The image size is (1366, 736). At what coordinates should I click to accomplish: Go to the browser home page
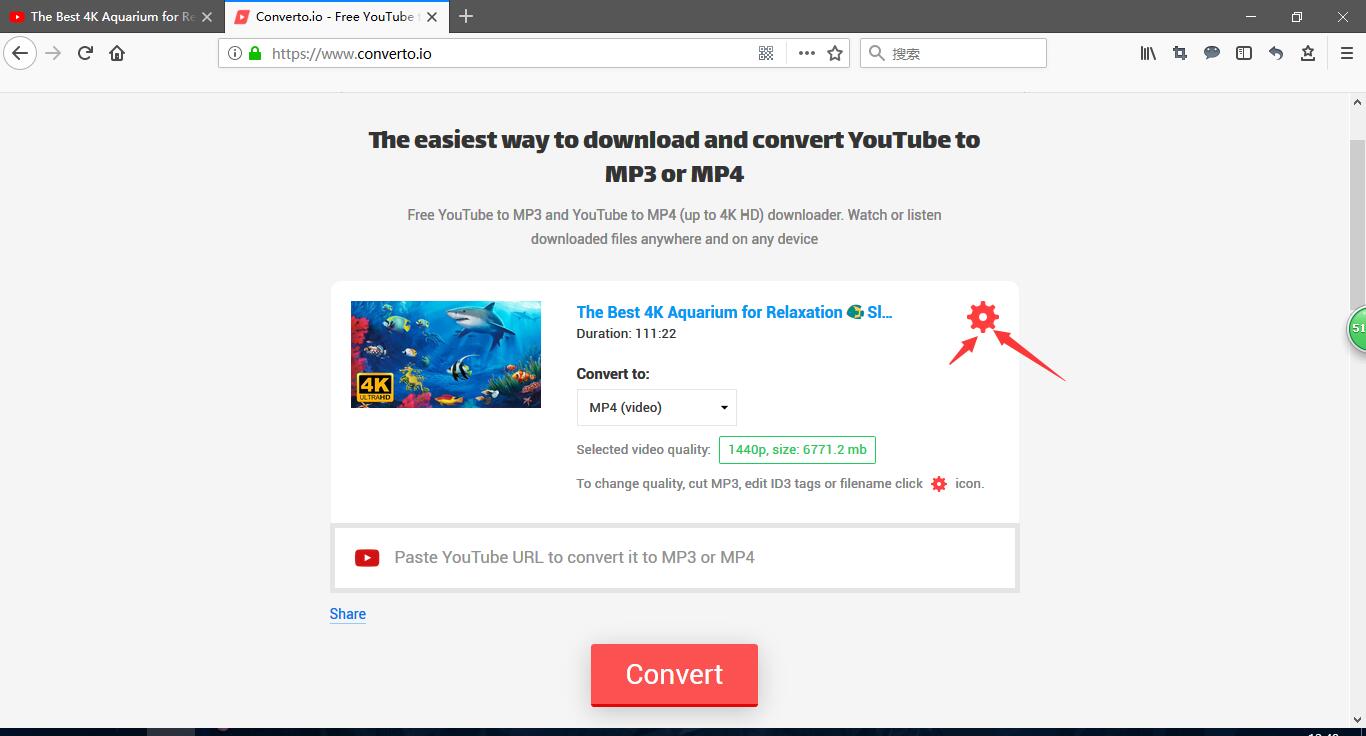click(x=117, y=53)
